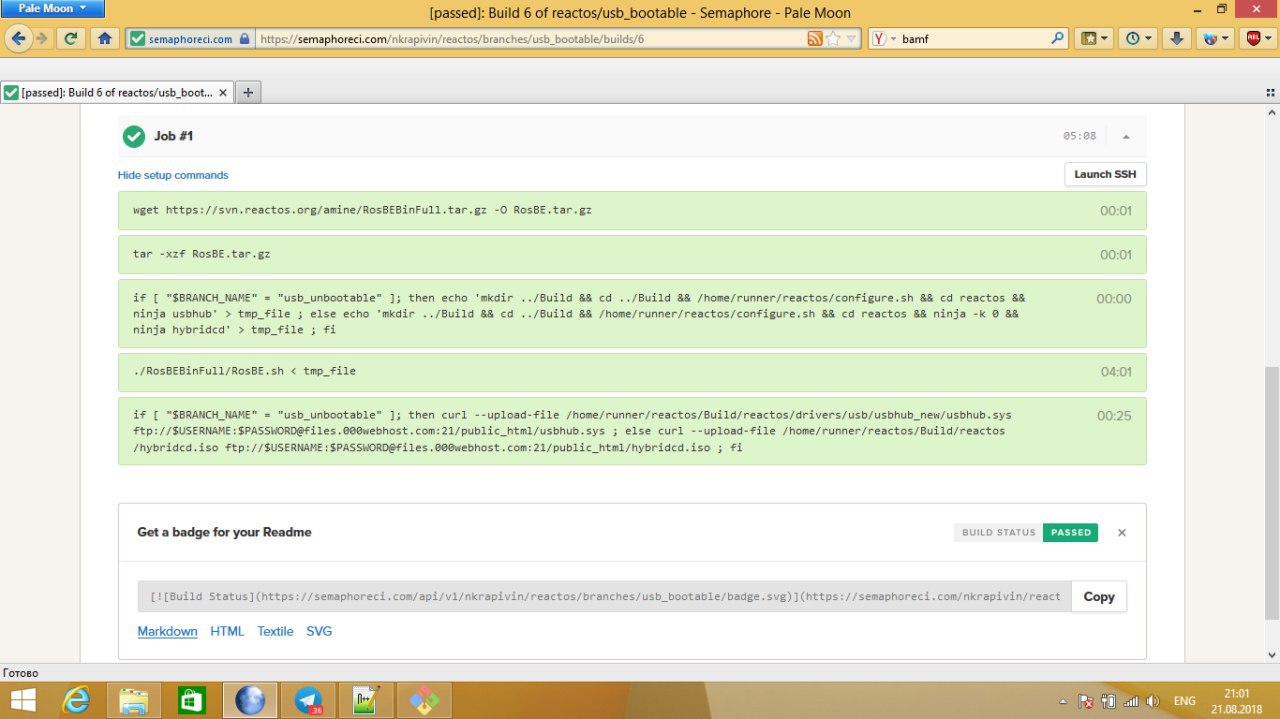Open the power tray icon
Viewport: 1280px width, 719px height.
click(1108, 701)
